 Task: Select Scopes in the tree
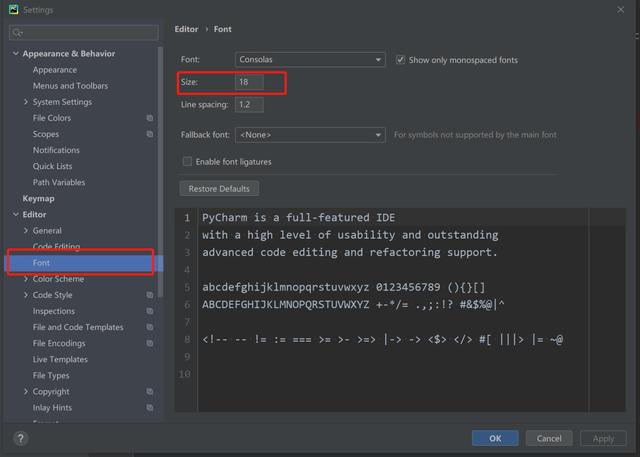pos(46,134)
